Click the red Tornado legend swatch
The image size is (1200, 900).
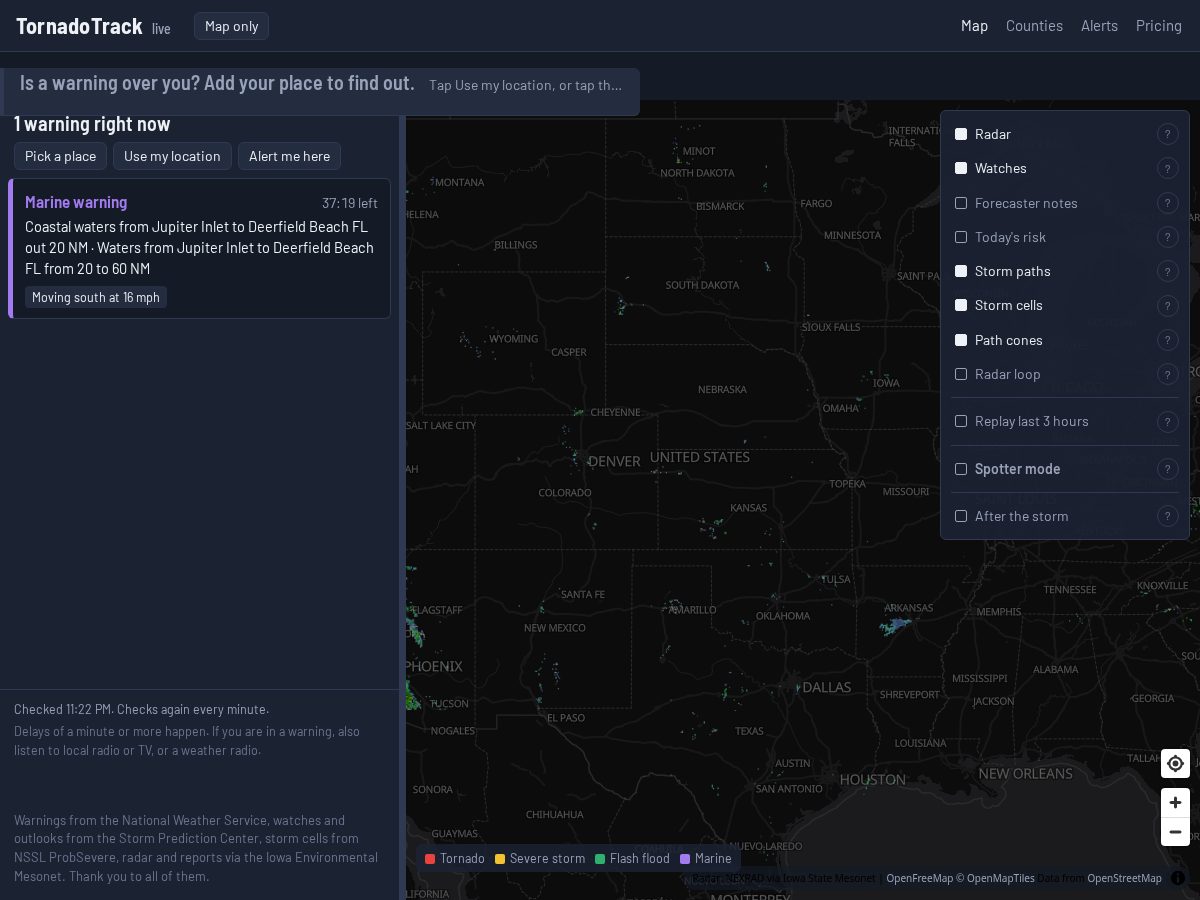point(430,859)
